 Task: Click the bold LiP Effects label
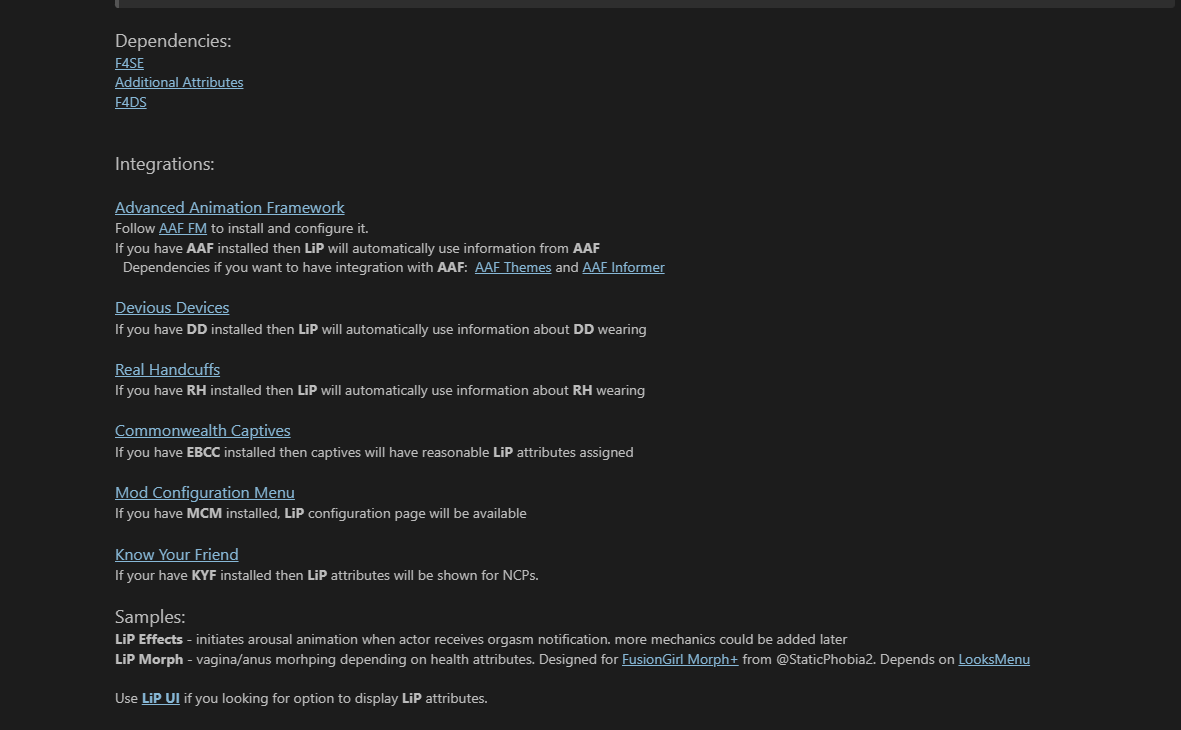(x=149, y=639)
